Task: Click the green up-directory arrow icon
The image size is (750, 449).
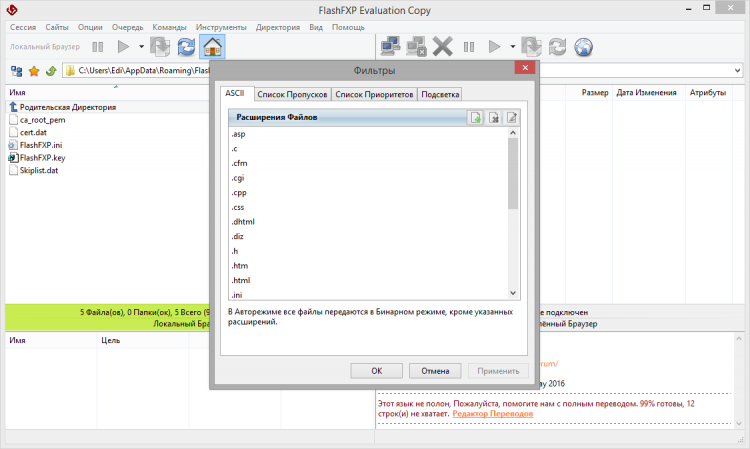Action: [51, 71]
